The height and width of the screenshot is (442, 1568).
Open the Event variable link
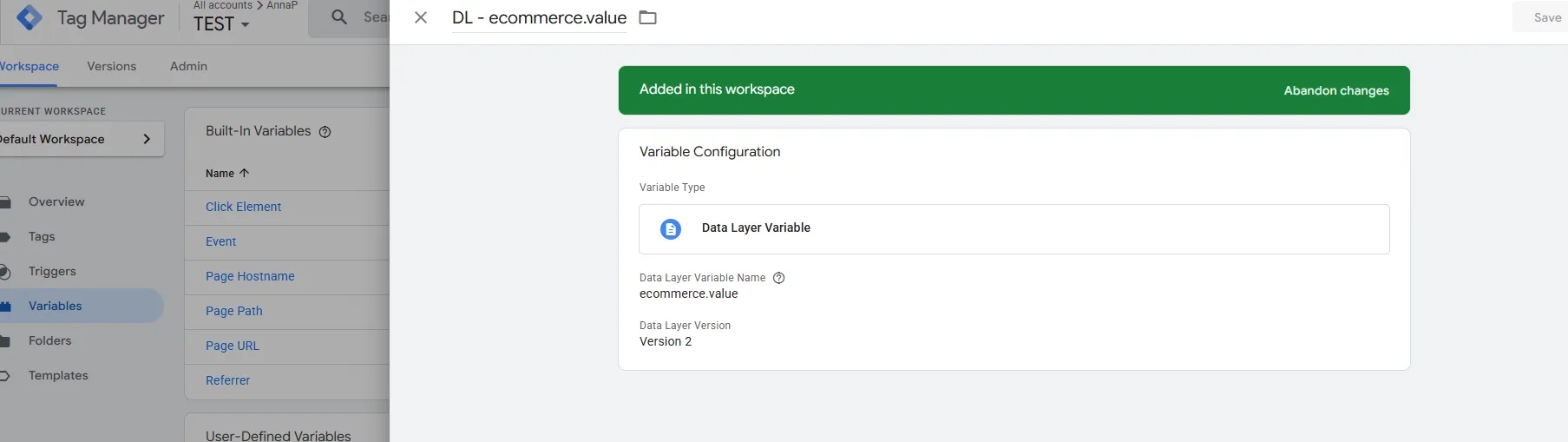[220, 241]
